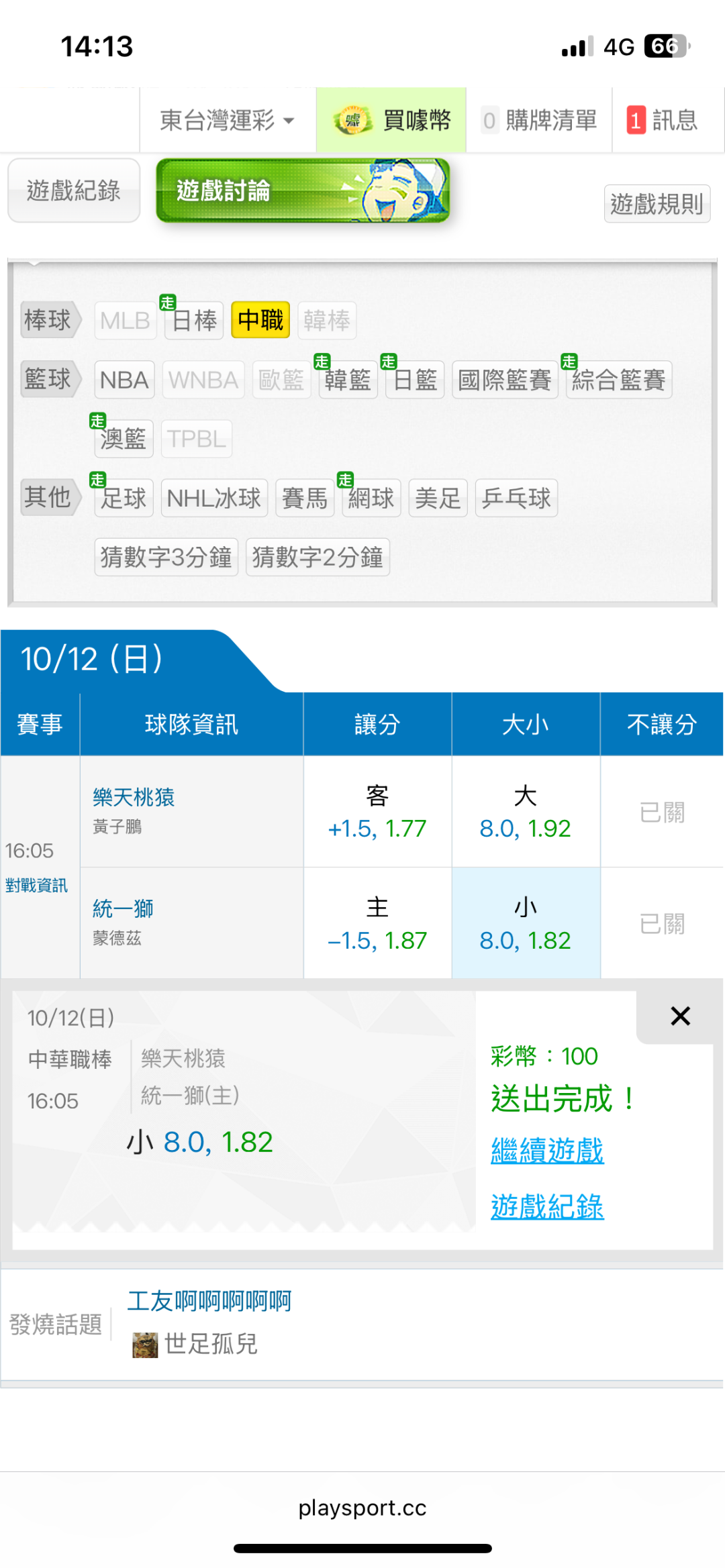Open 樂天桃猿 team page link
Screen dimensions: 725x1568
point(134,797)
